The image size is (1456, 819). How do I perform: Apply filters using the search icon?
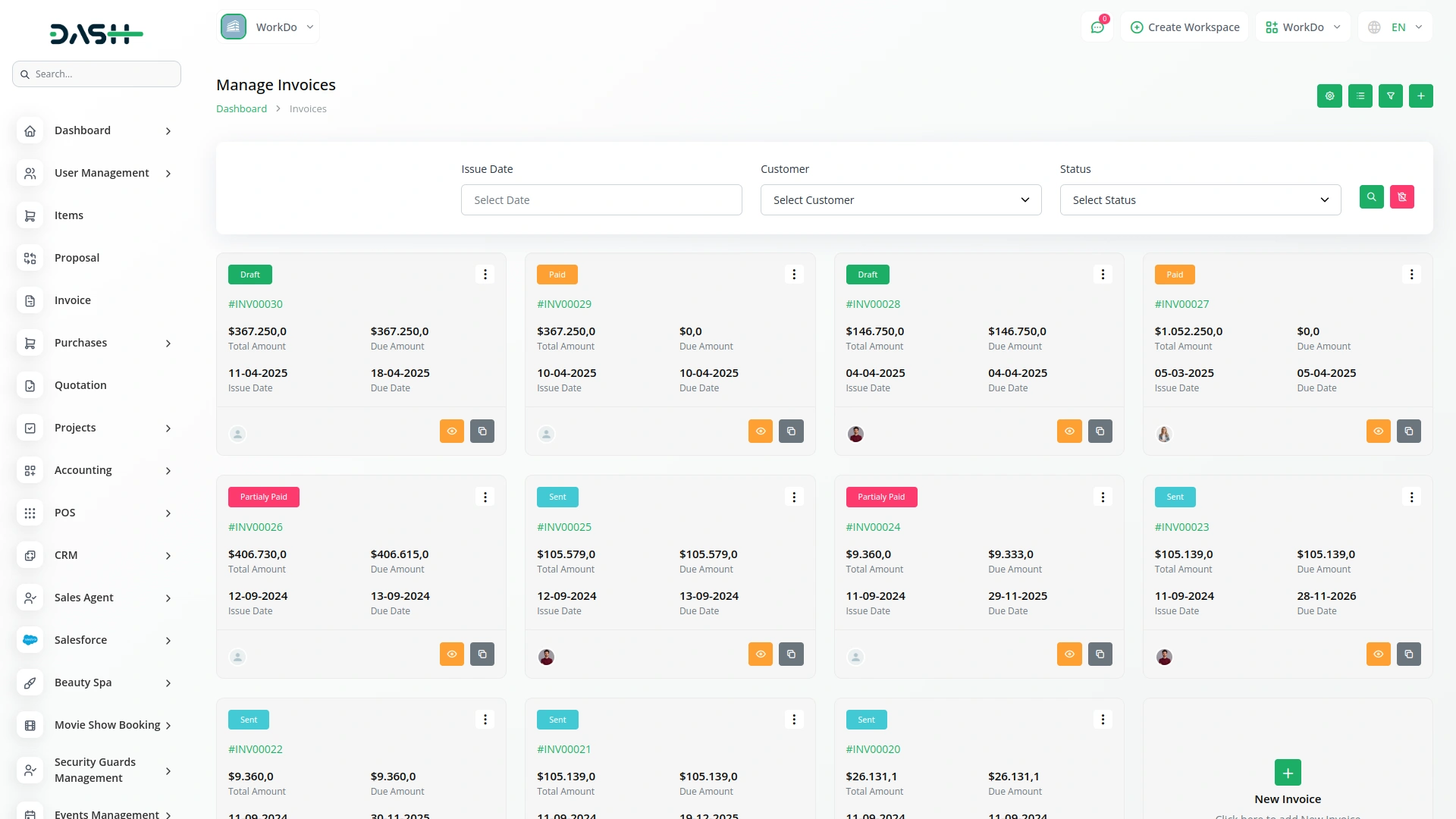point(1371,197)
